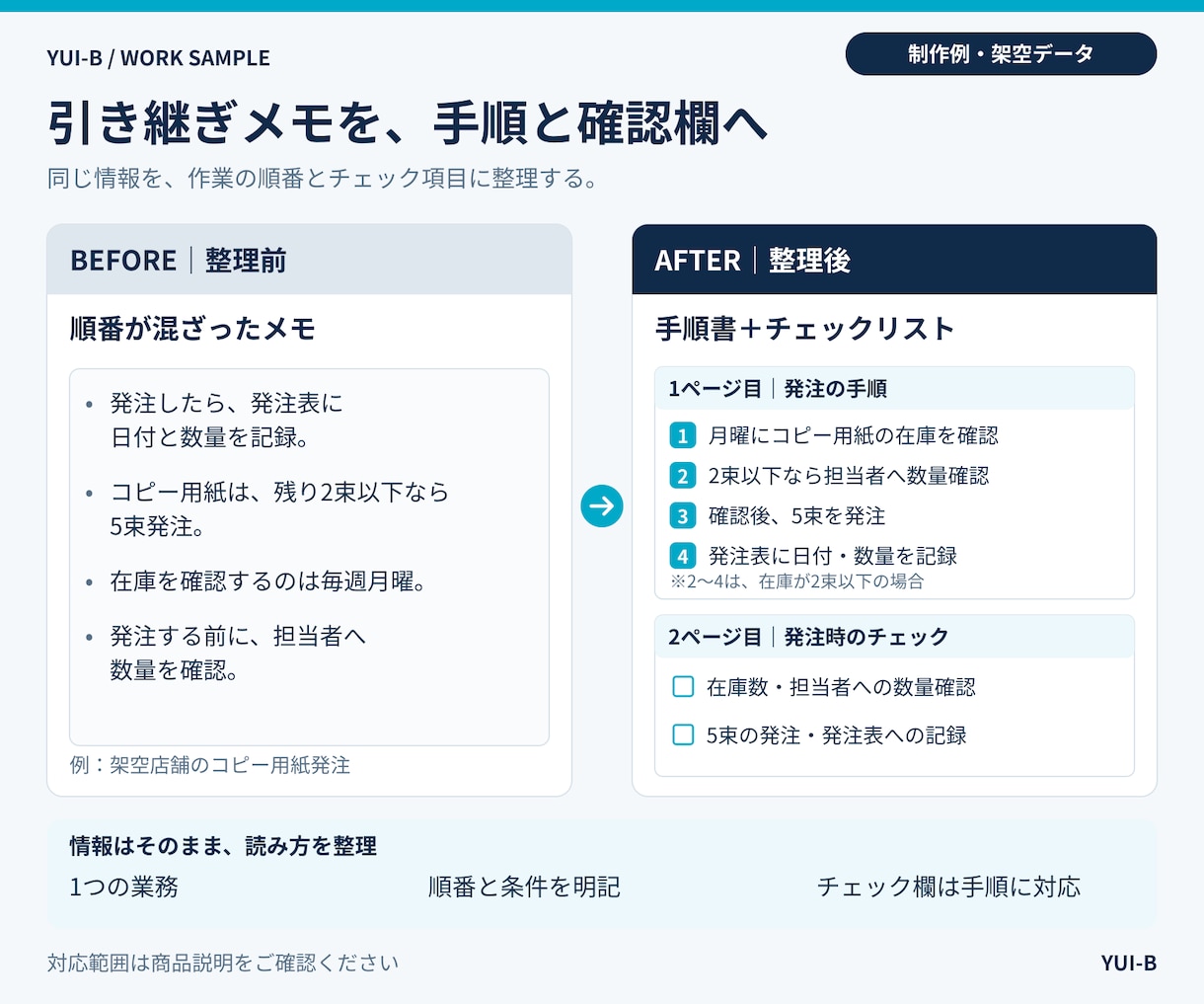
Task: Click the heading 引き継ぎメモを、手順と確認欄へ
Action: pos(407,123)
